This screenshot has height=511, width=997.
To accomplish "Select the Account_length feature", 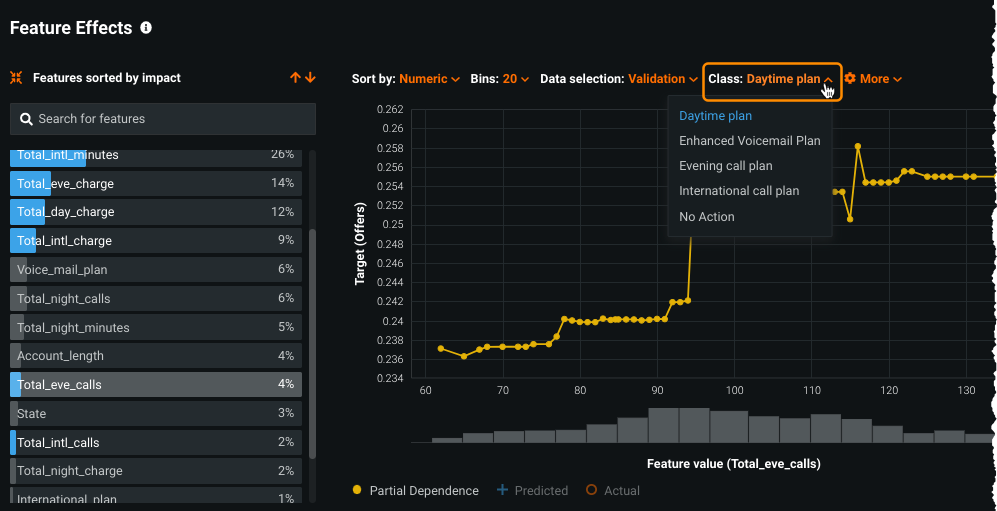I will click(x=156, y=356).
